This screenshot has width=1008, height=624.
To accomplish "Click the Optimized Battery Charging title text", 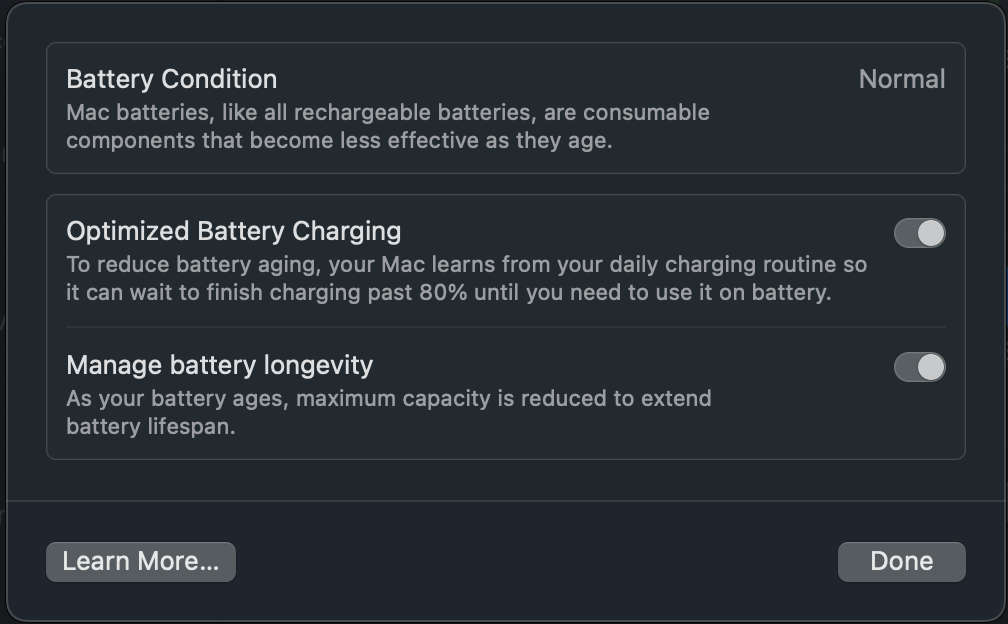I will (234, 232).
